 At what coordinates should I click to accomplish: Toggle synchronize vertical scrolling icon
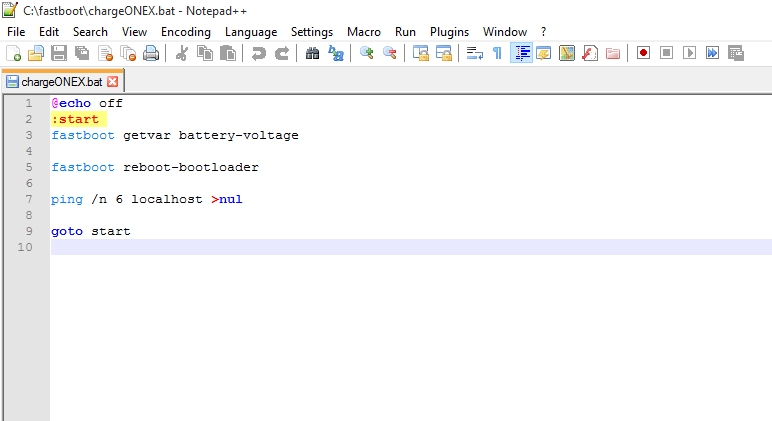tap(420, 53)
